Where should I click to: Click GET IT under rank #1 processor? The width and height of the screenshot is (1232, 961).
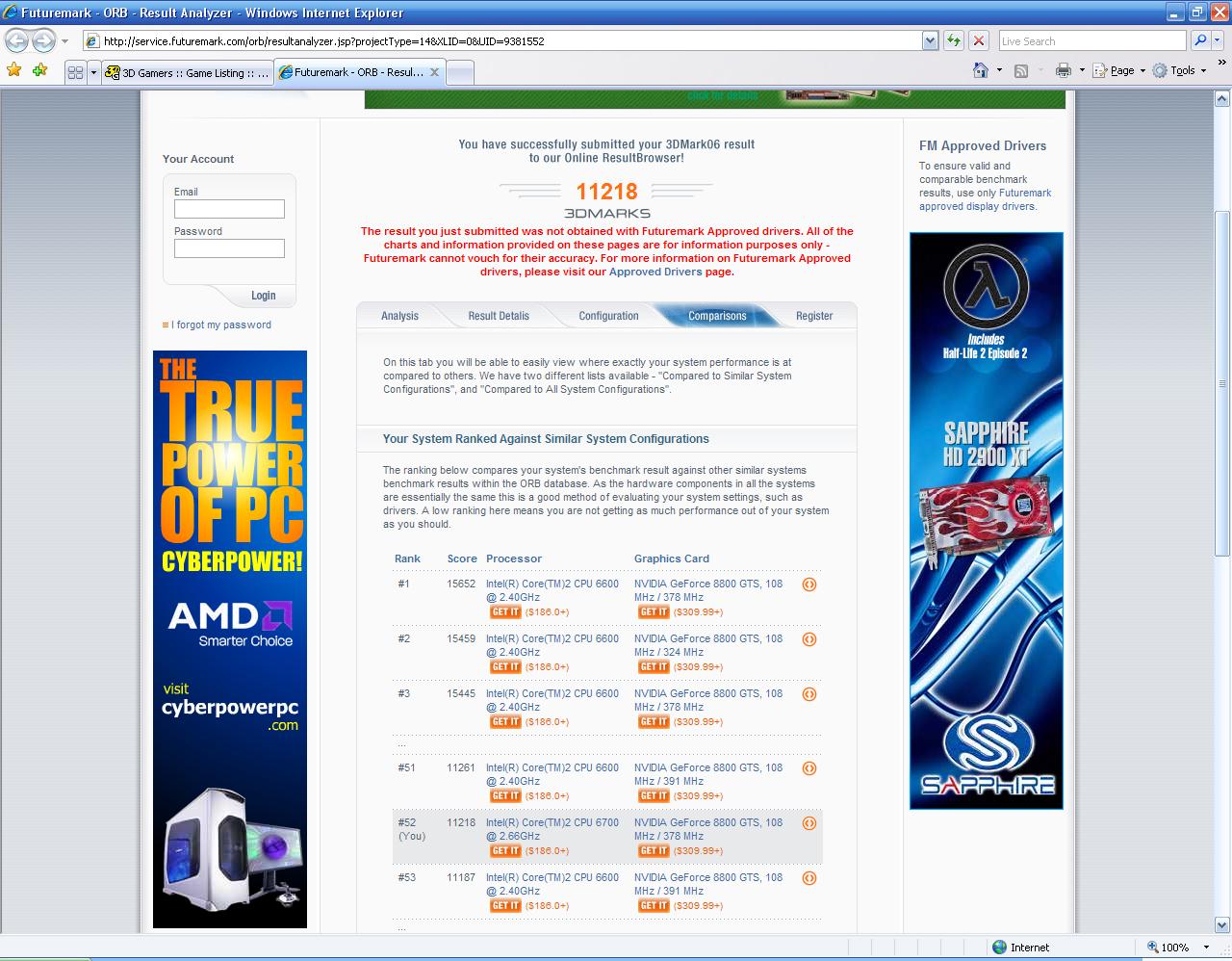pyautogui.click(x=505, y=612)
